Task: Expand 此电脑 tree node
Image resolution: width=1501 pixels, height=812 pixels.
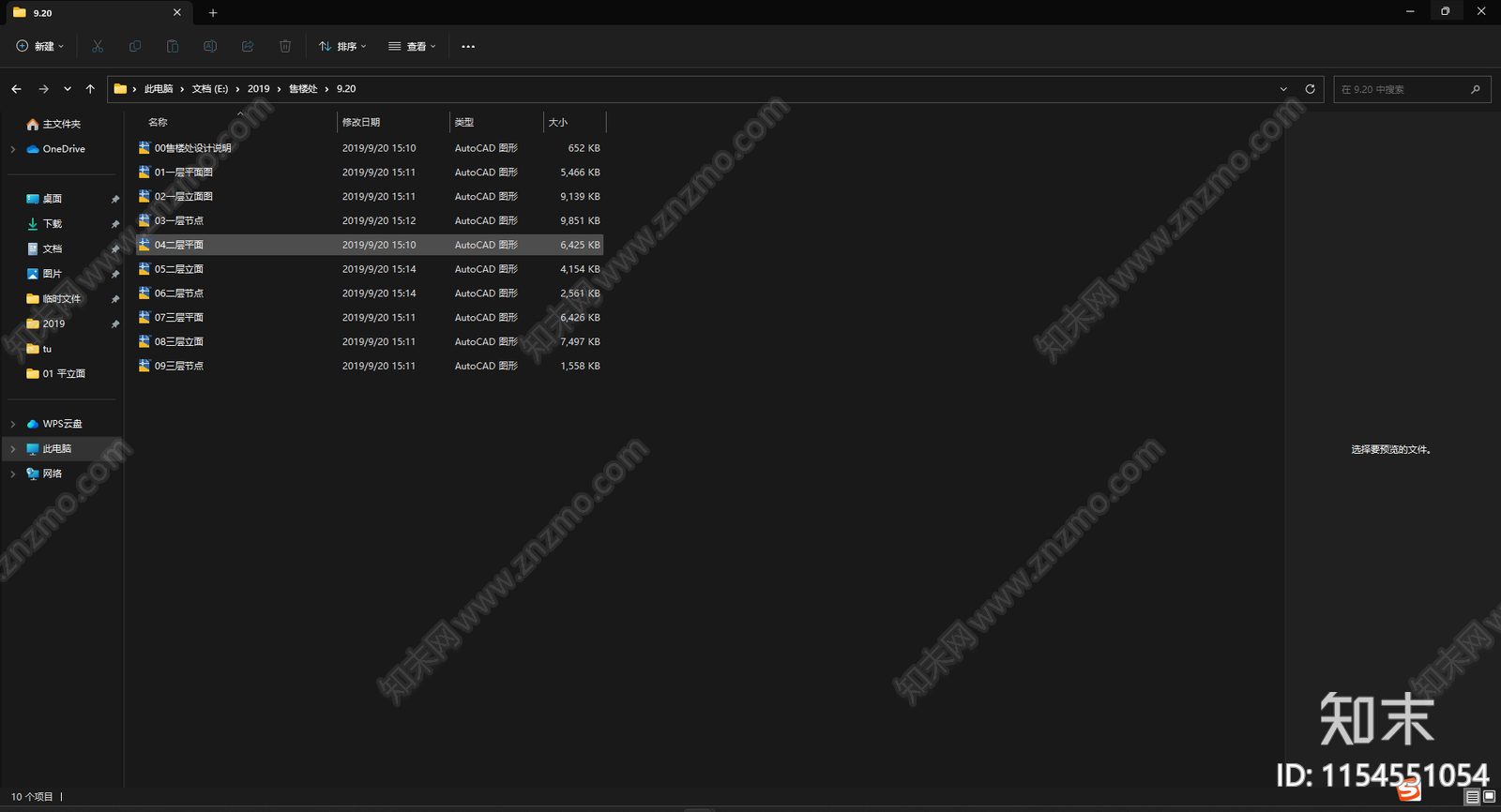Action: coord(13,449)
